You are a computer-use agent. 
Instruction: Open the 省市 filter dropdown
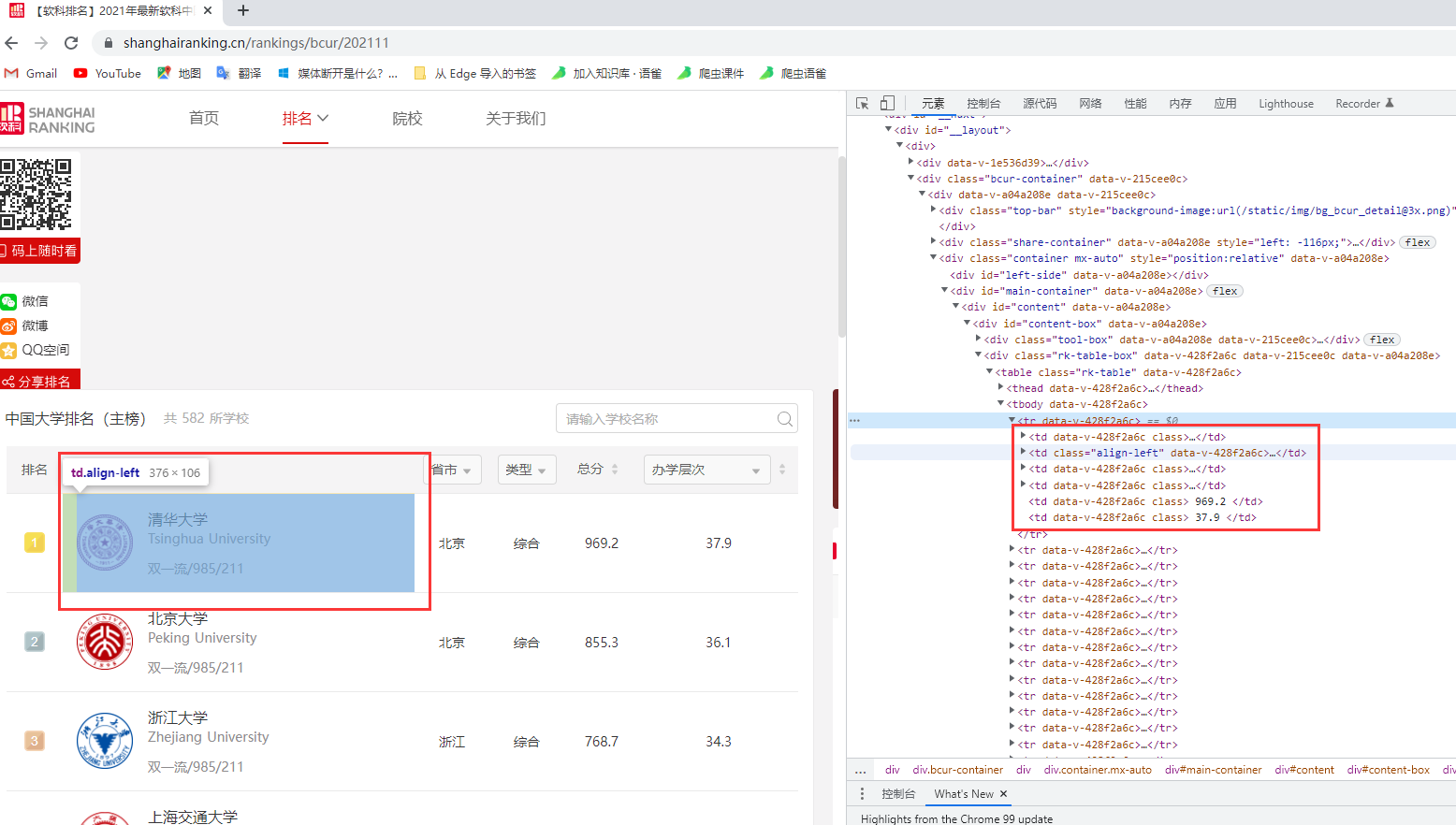pos(455,470)
